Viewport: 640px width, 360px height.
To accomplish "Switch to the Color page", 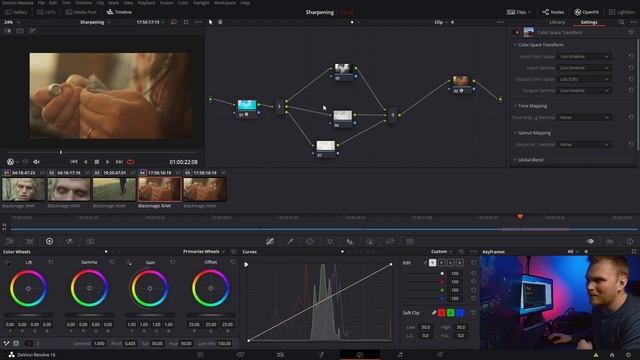I will point(360,355).
